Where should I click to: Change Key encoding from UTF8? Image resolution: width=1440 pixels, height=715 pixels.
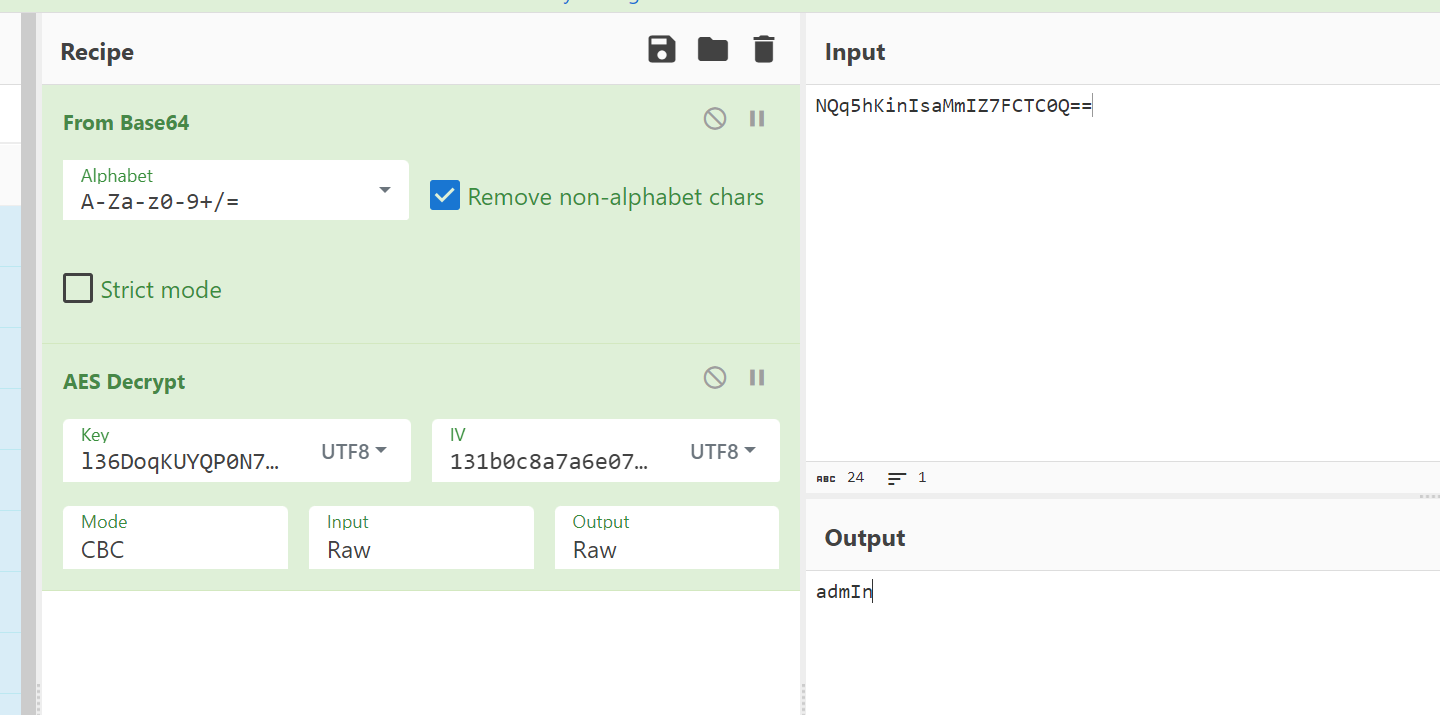pos(353,452)
